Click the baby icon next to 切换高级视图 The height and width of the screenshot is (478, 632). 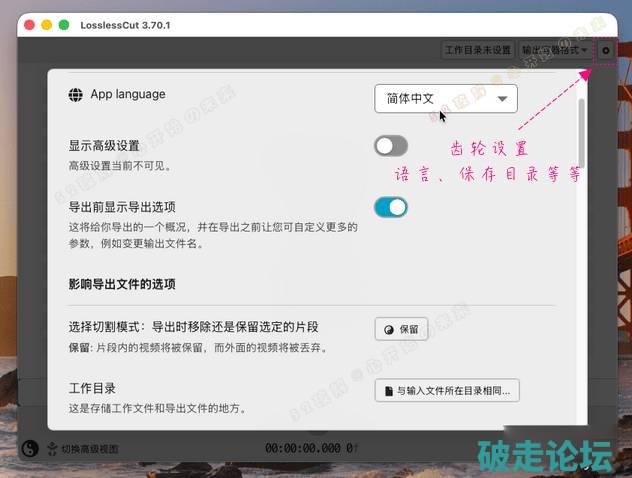(x=52, y=449)
